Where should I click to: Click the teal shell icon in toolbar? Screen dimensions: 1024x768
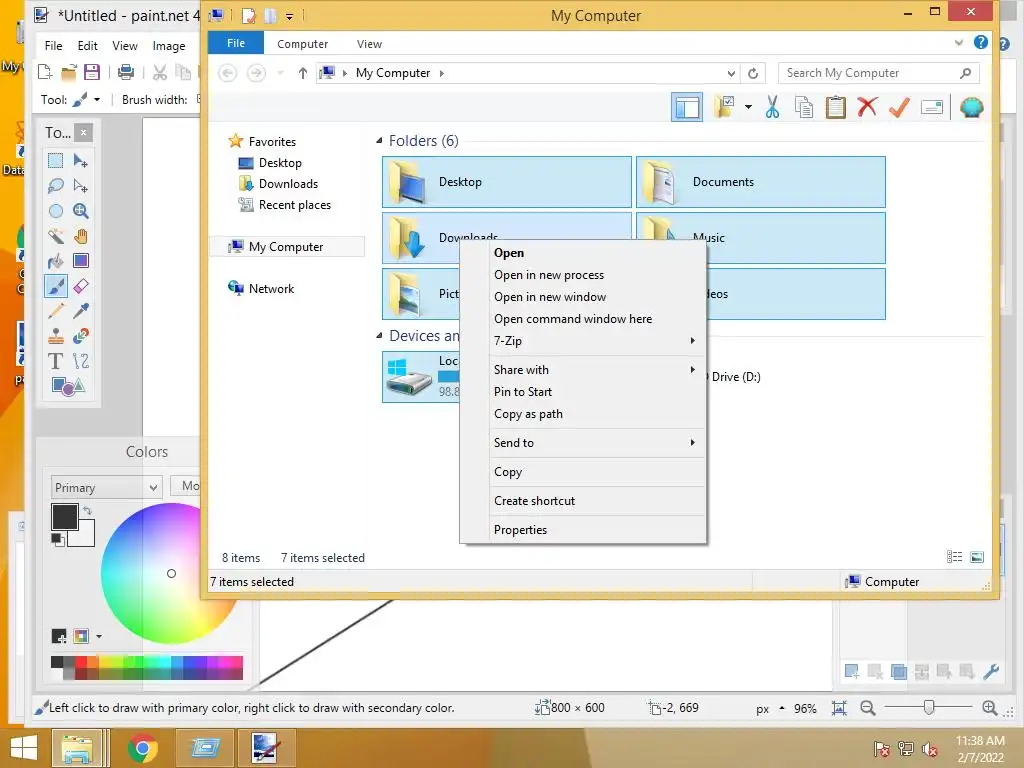click(971, 107)
